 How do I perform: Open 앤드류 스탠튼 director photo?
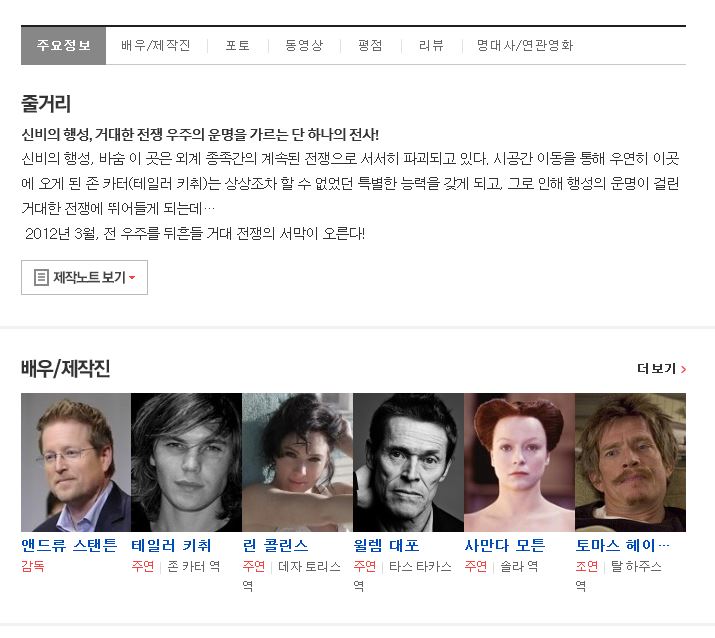click(x=76, y=462)
